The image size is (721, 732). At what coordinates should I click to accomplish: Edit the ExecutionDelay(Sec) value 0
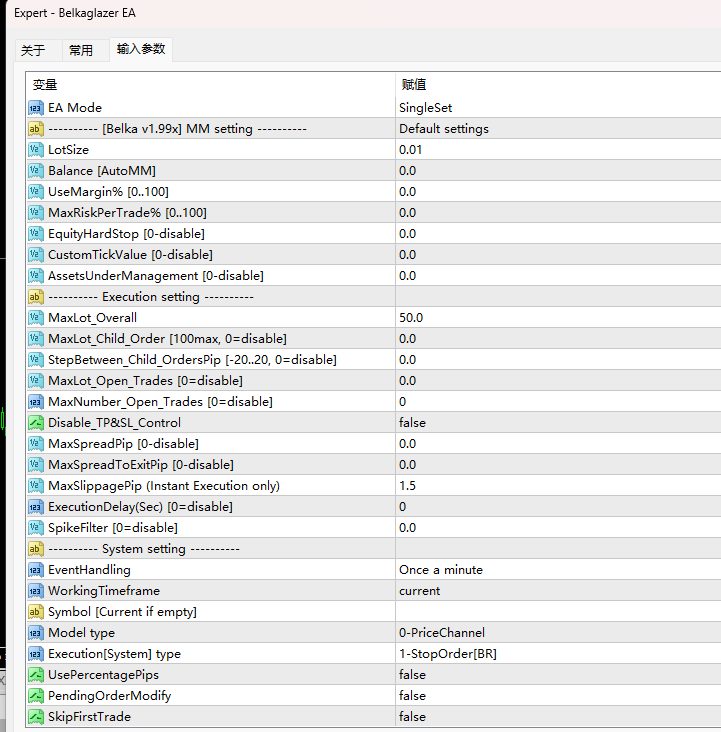point(558,507)
